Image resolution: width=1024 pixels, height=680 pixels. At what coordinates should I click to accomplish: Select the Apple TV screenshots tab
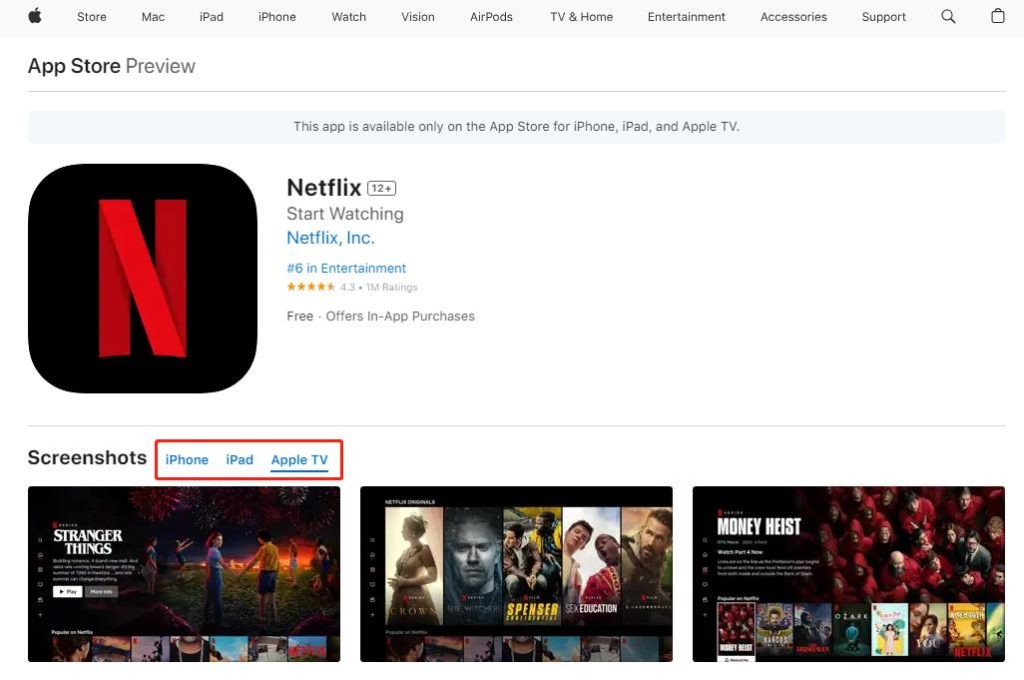tap(300, 460)
